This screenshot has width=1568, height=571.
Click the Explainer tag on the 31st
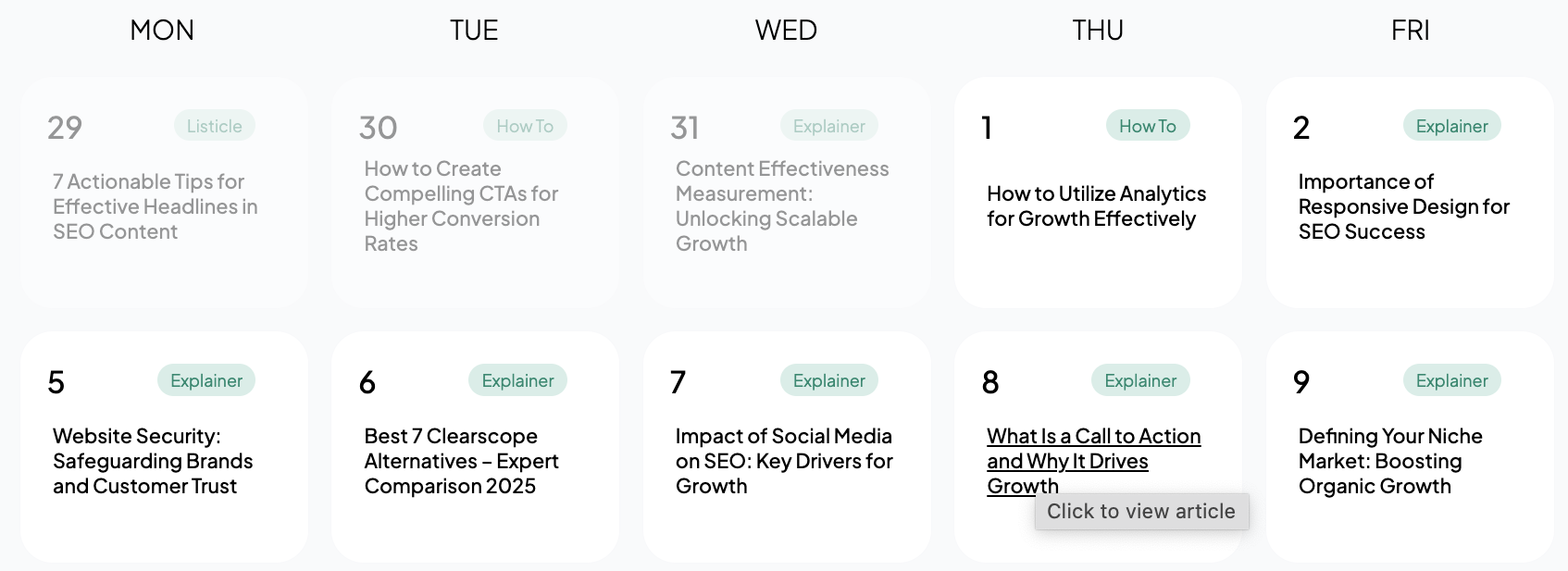[828, 125]
